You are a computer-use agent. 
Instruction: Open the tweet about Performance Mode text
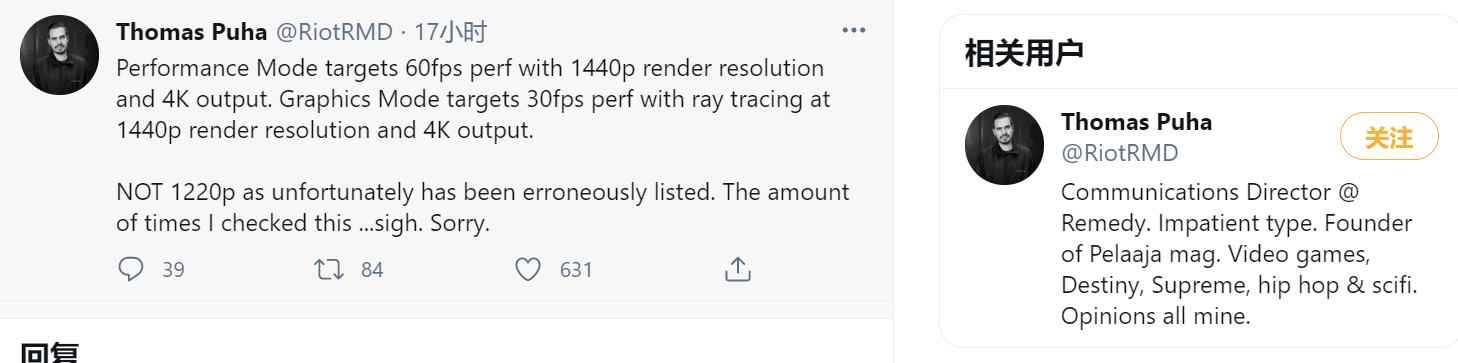[483, 146]
